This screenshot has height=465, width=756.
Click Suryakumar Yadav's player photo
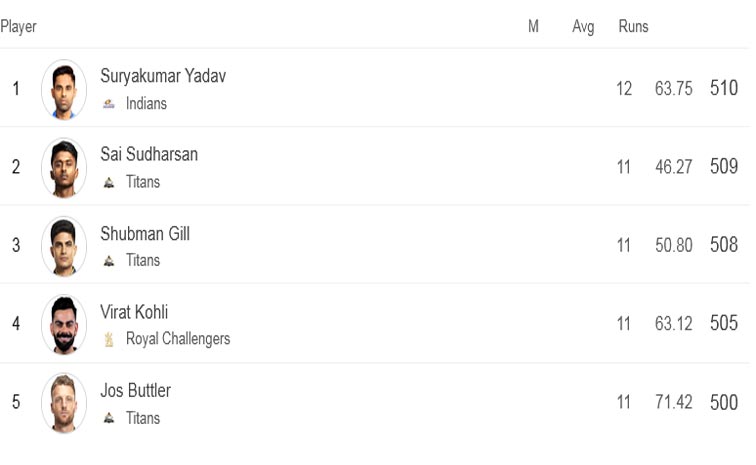[64, 89]
